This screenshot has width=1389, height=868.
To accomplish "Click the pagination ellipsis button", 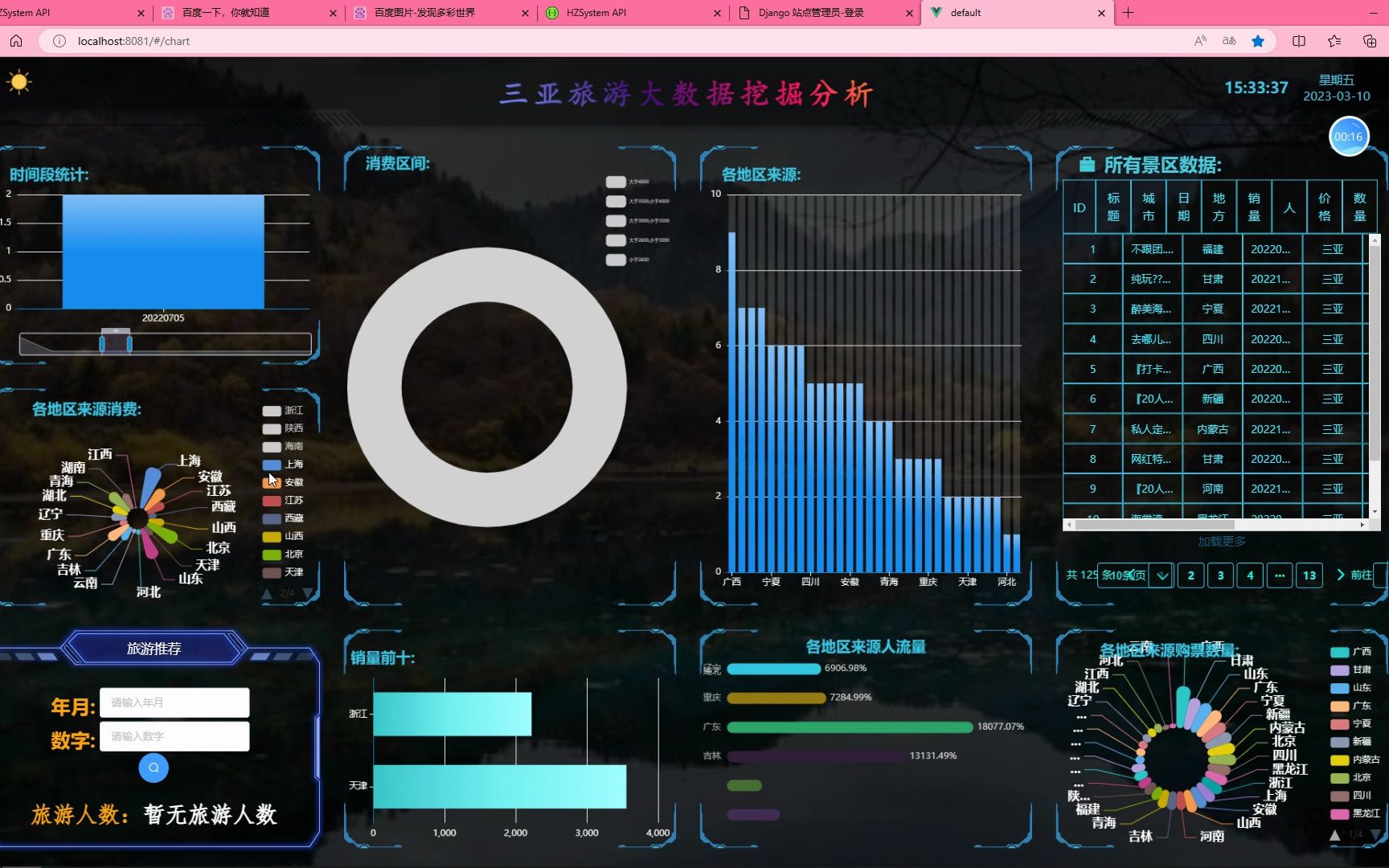I will 1280,575.
